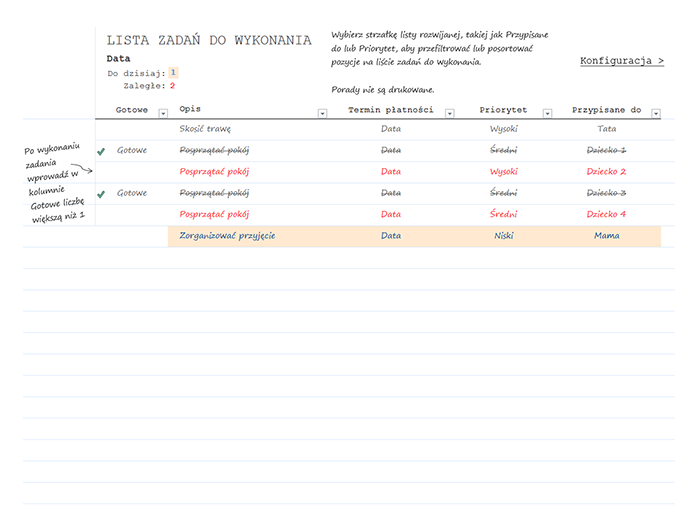Click the 'Do dzisiaj:' label
This screenshot has width=675, height=520.
136,74
